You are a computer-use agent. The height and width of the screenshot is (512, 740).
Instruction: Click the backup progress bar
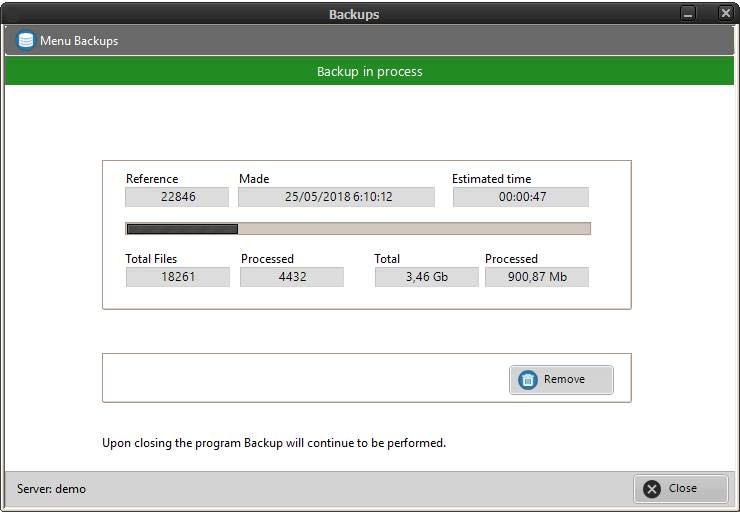[358, 229]
